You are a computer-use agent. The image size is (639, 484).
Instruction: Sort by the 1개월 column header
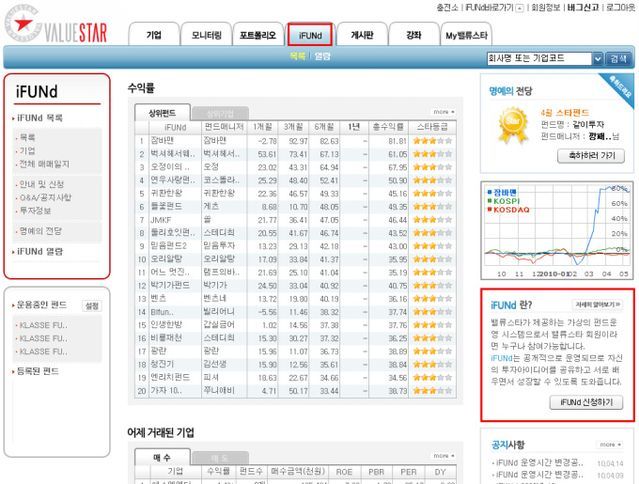(x=262, y=127)
